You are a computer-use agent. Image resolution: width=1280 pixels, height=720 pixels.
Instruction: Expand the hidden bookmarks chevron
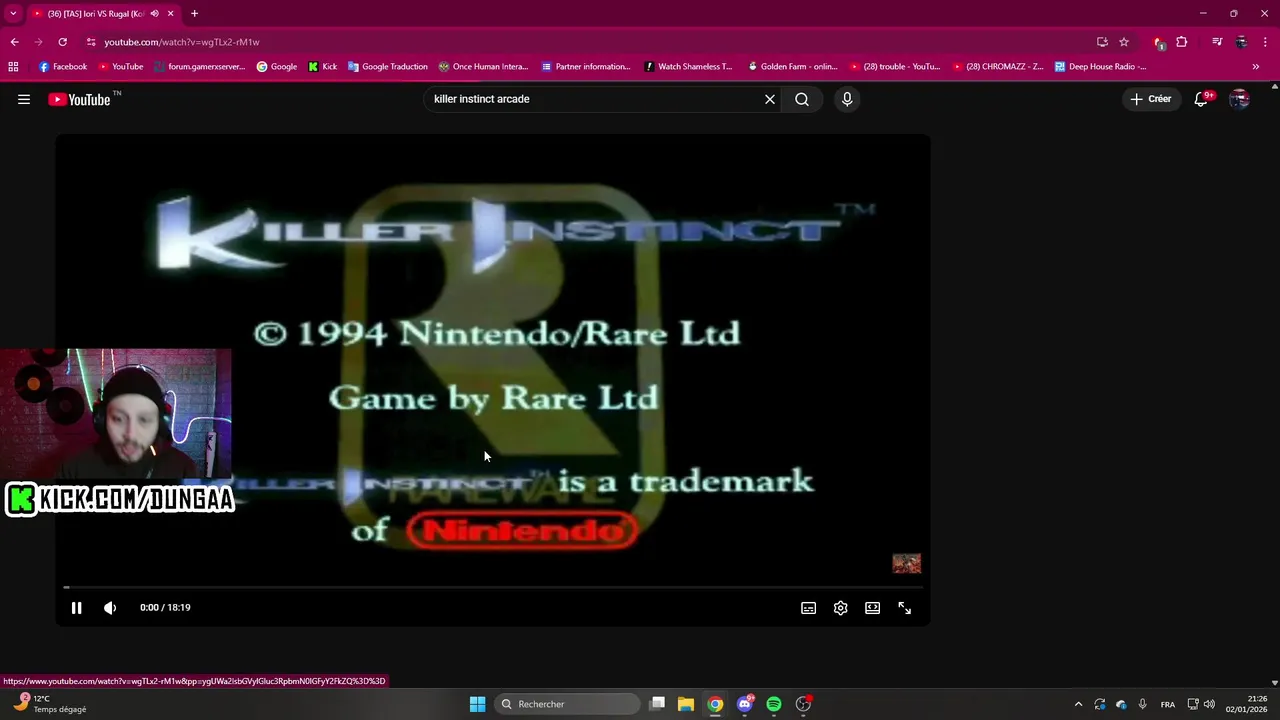[x=1256, y=67]
